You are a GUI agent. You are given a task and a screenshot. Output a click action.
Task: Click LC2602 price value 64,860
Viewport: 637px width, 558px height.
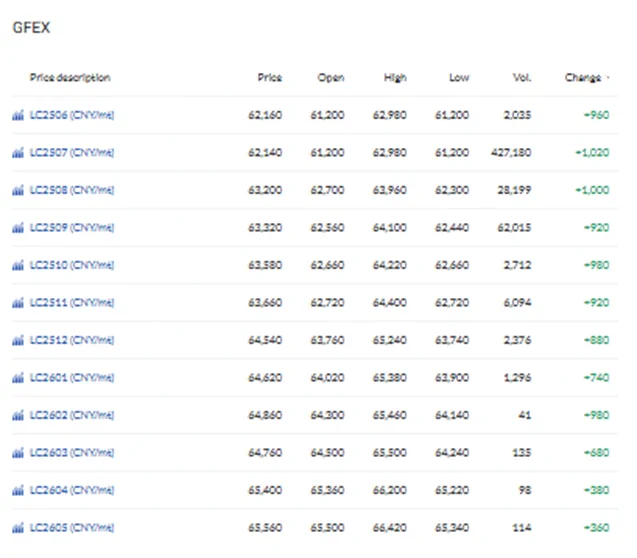tap(265, 415)
